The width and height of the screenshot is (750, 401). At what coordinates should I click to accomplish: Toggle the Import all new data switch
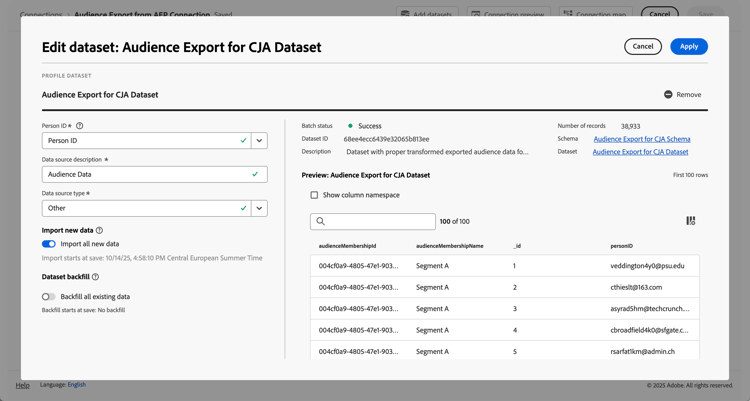click(x=49, y=244)
